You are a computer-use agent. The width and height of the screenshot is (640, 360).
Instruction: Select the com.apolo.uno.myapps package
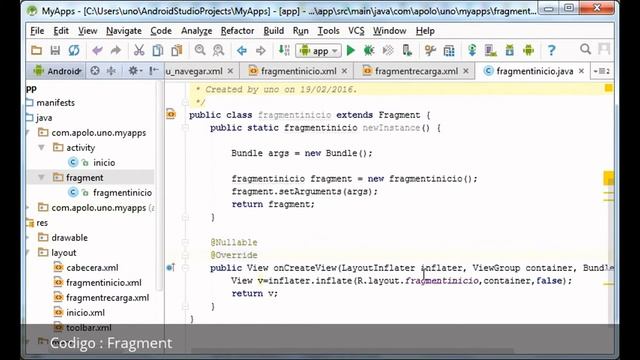(x=98, y=133)
